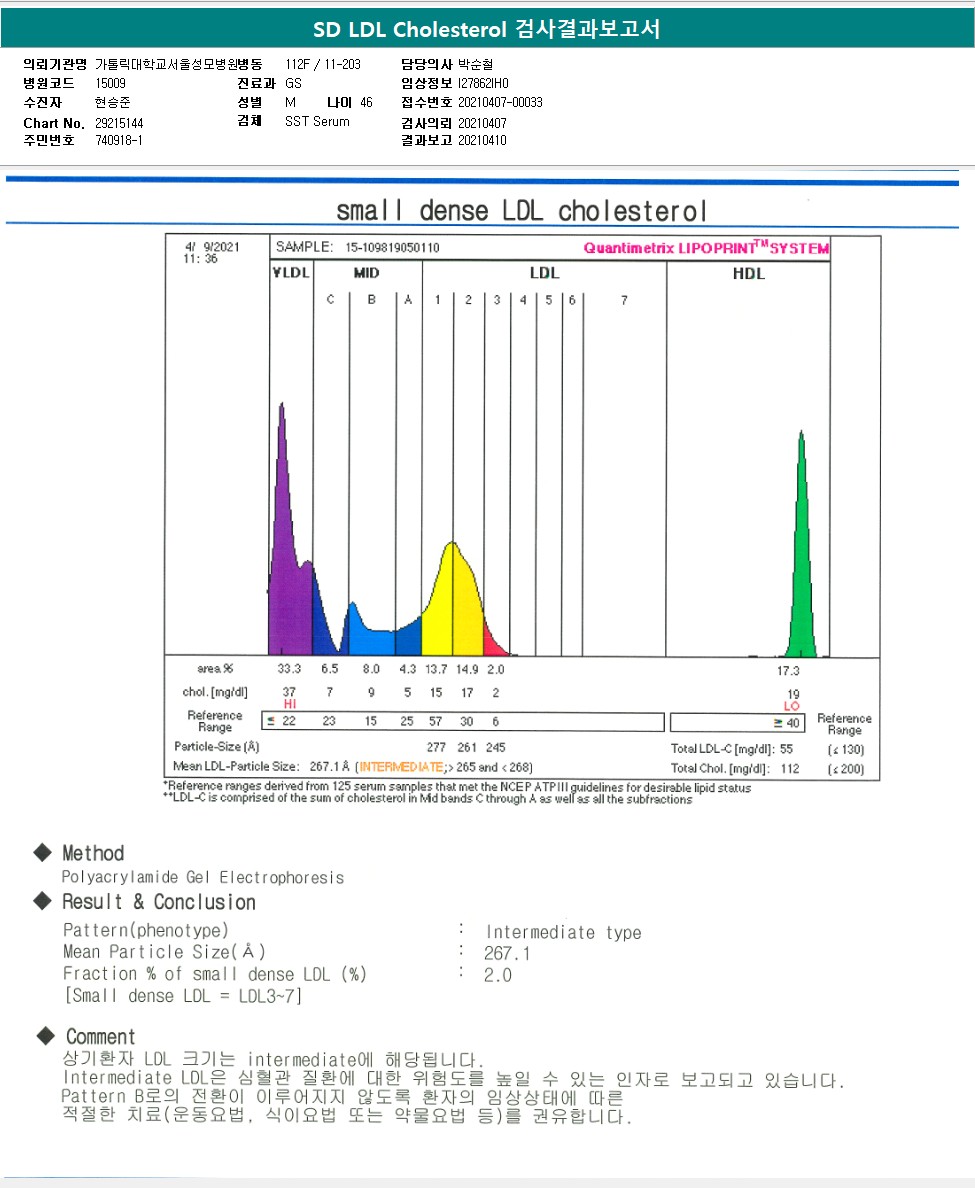Click the MID column header
Screen dimensions: 975x1188
tap(367, 273)
